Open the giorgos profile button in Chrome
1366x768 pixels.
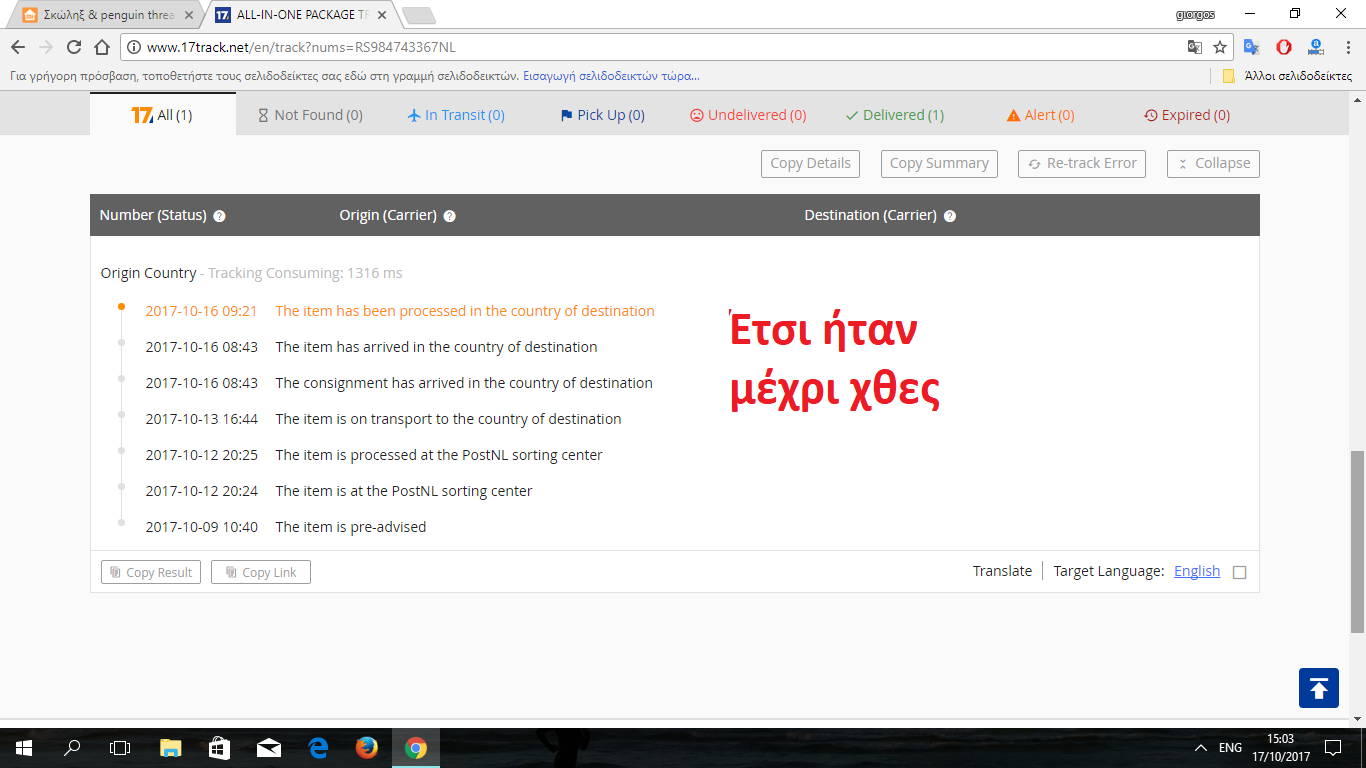tap(1195, 14)
